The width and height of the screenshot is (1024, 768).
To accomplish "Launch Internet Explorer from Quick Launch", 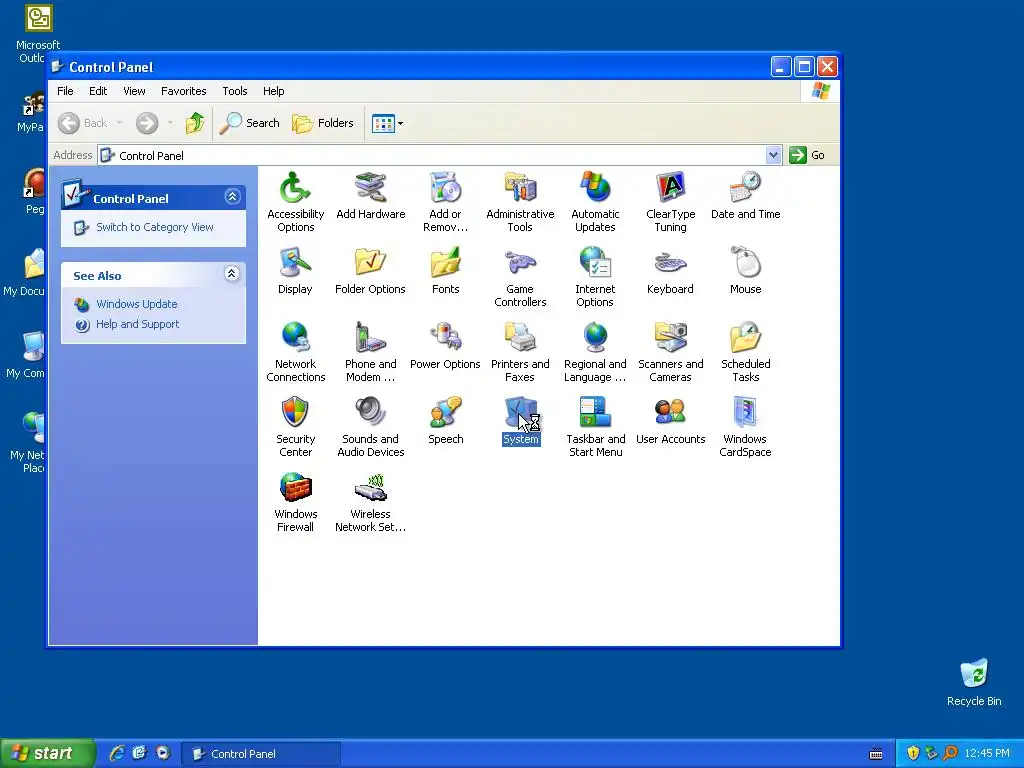I will [117, 753].
